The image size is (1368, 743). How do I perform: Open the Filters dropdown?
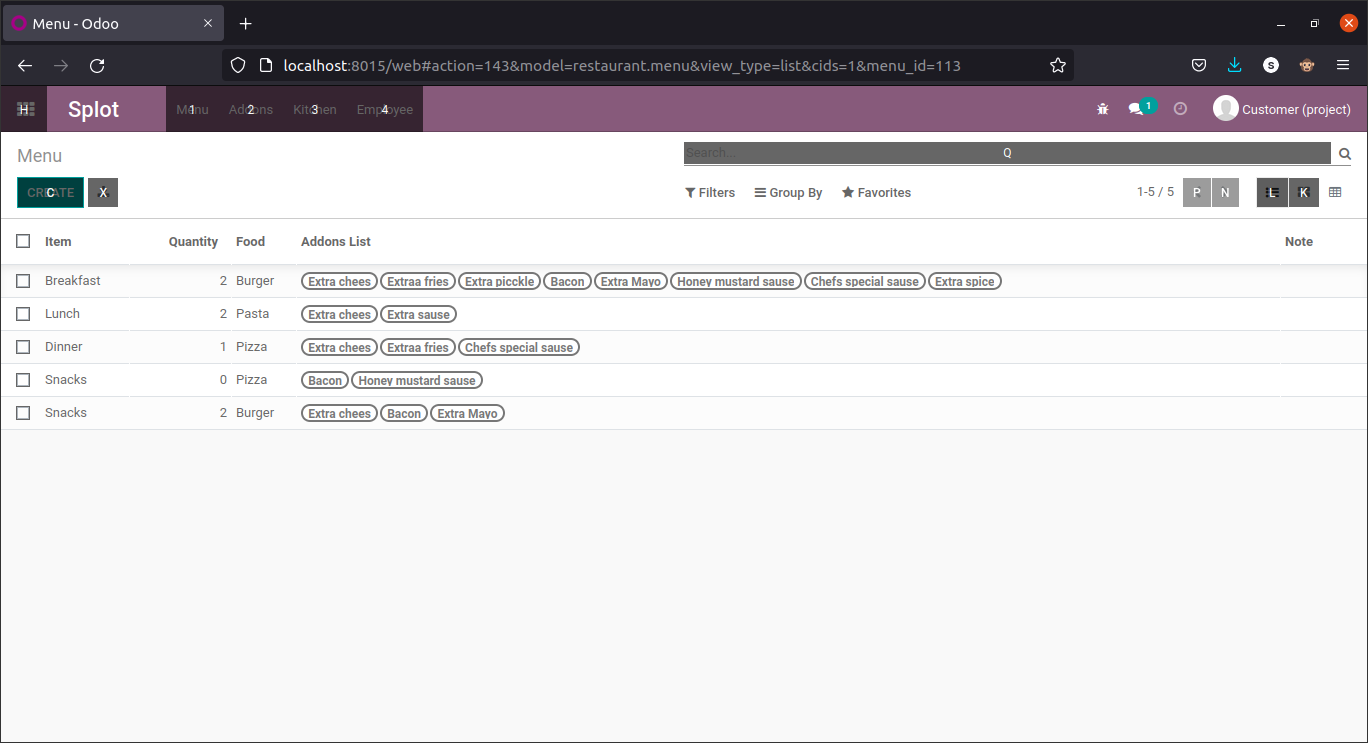(x=709, y=192)
